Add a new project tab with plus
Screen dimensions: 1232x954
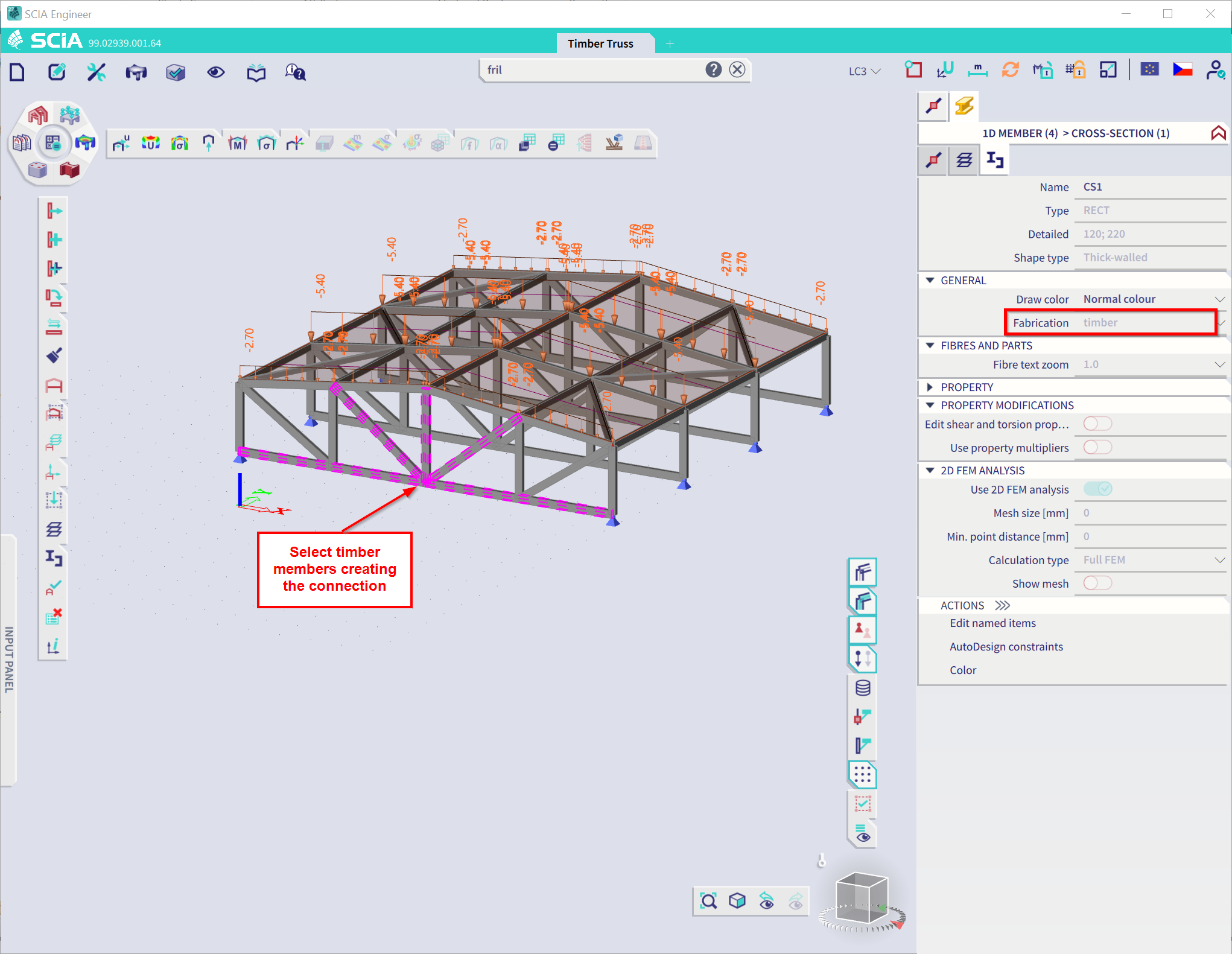point(669,43)
